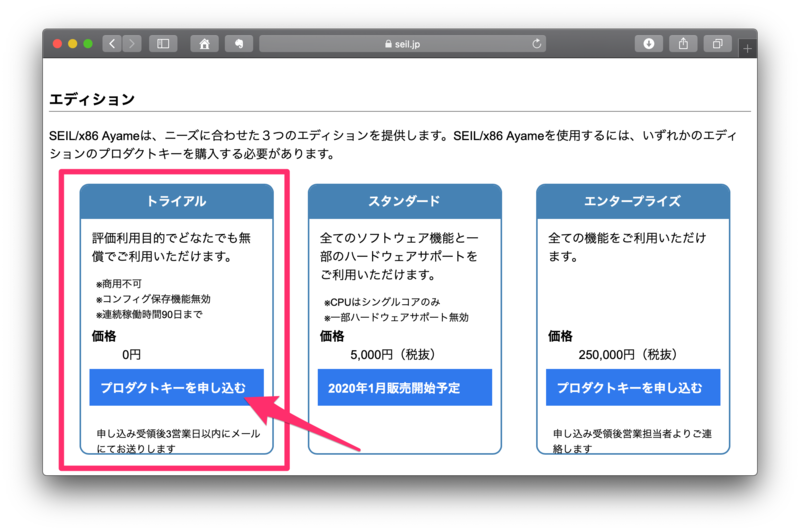The image size is (800, 532).
Task: Go forward with Safari's forward arrow
Action: 132,44
